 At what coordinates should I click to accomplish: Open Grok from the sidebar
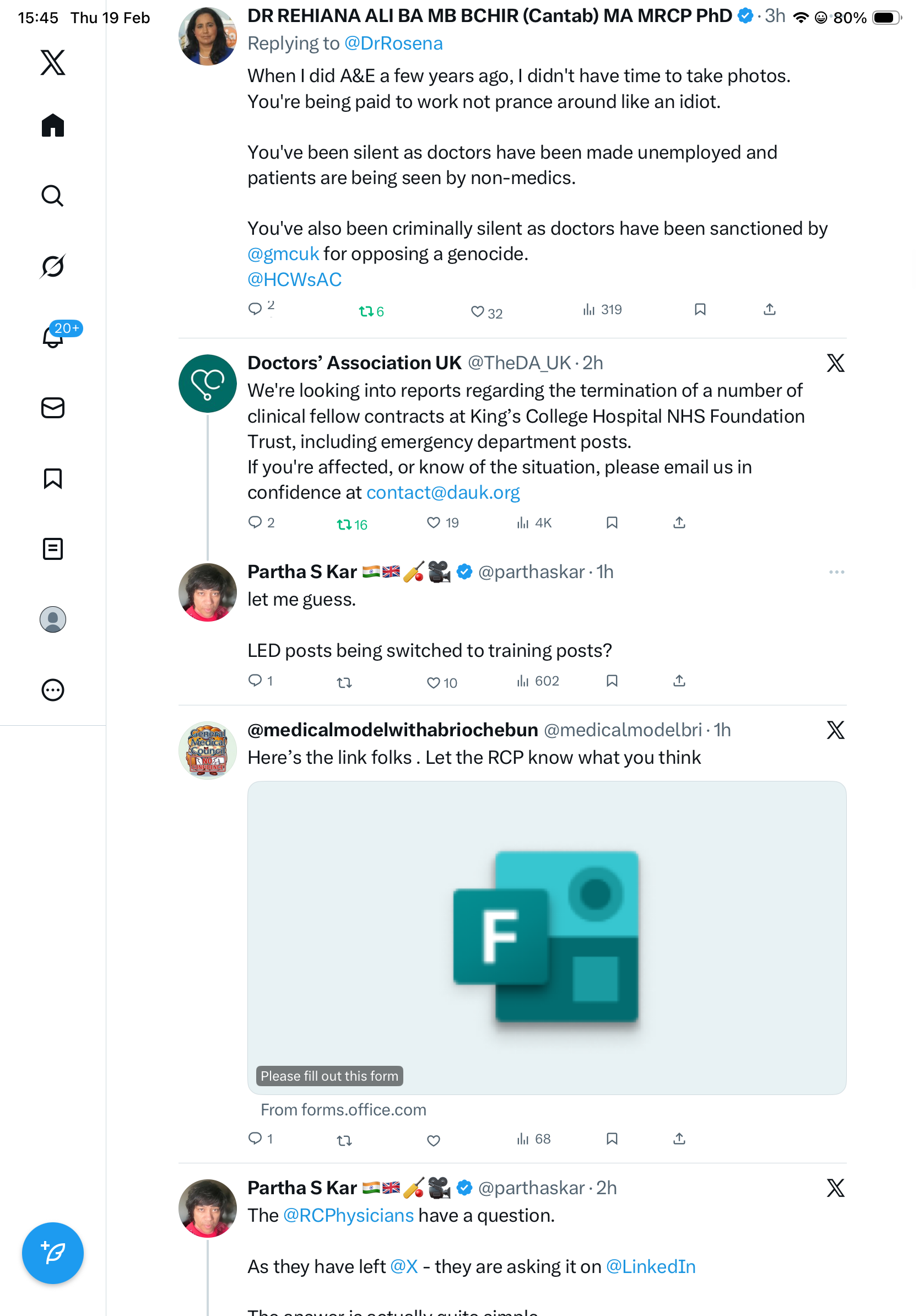pos(53,266)
